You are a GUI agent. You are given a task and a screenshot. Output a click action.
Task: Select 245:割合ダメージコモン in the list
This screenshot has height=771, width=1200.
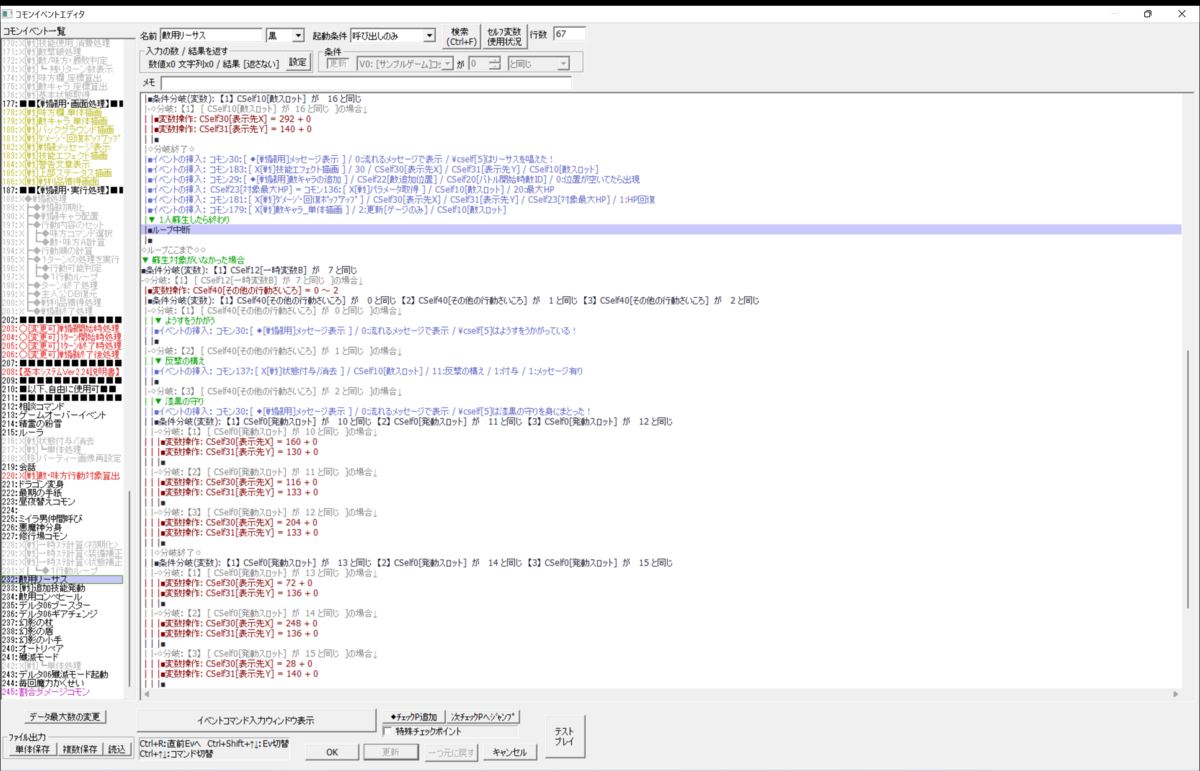(x=45, y=692)
